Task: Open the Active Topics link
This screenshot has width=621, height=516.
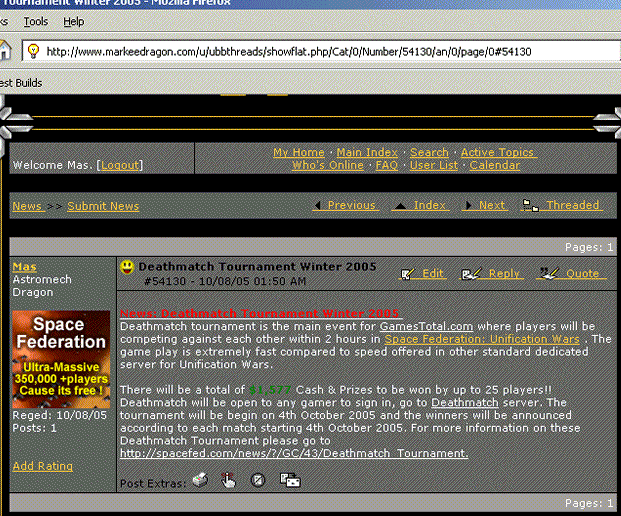Action: tap(498, 152)
